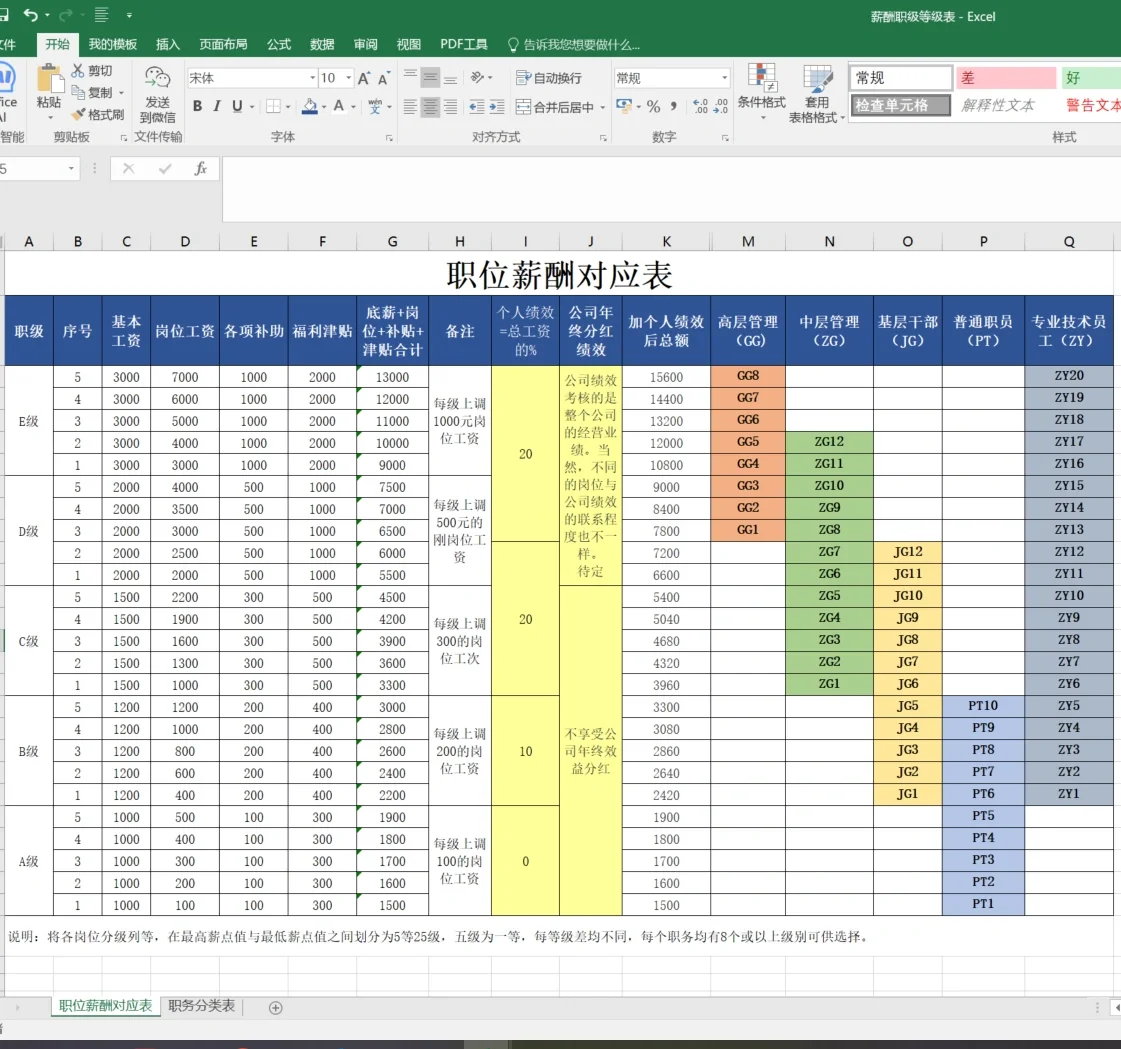Increase indent icon

point(497,107)
